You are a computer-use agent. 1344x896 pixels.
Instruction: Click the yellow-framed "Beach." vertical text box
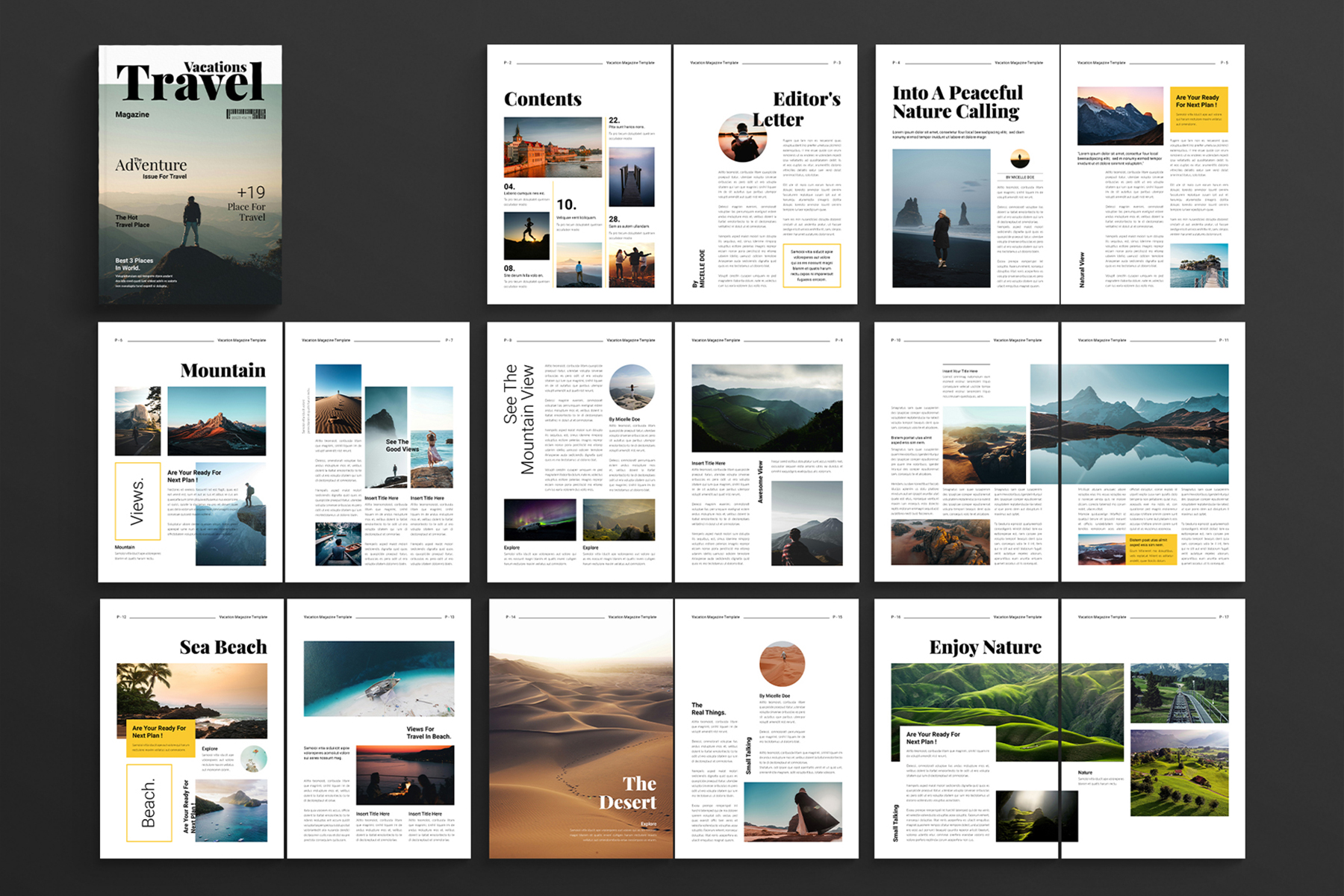[x=149, y=803]
